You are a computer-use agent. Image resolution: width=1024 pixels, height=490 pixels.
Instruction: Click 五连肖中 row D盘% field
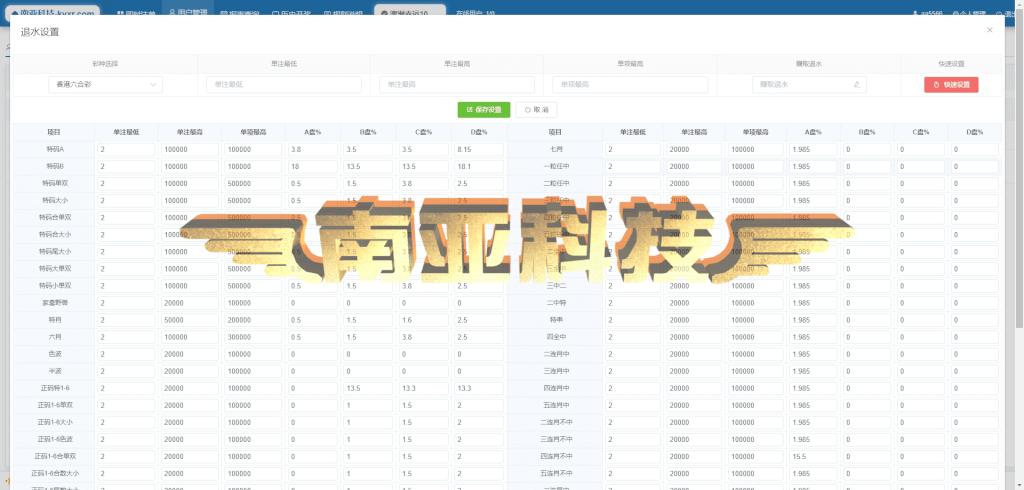tap(975, 405)
